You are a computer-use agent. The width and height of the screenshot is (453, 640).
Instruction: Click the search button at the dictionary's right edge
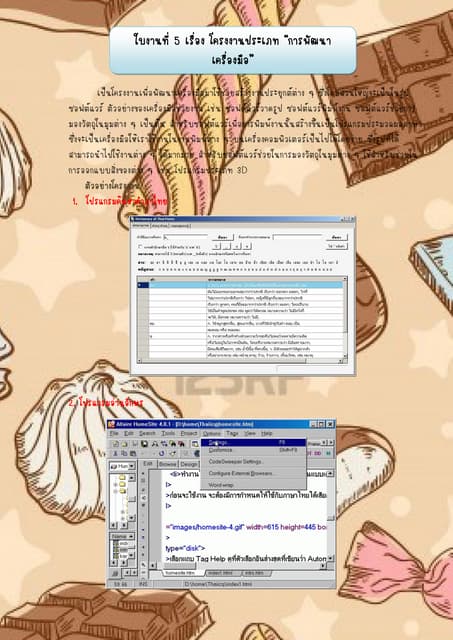pyautogui.click(x=337, y=237)
